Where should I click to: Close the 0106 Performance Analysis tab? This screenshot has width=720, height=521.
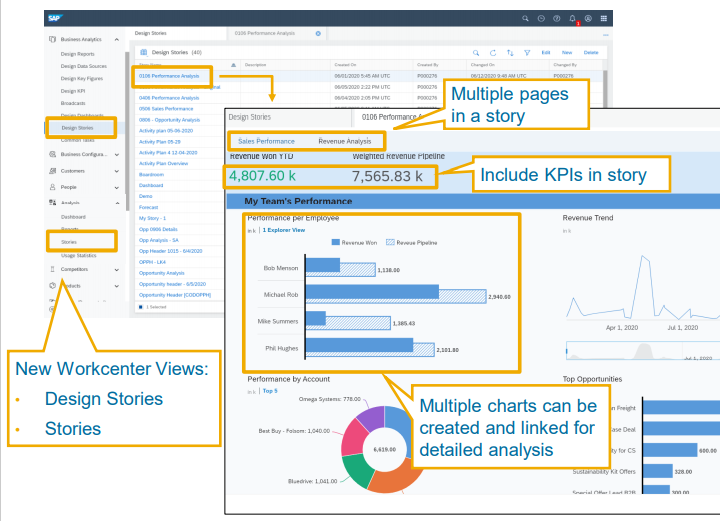coord(318,34)
